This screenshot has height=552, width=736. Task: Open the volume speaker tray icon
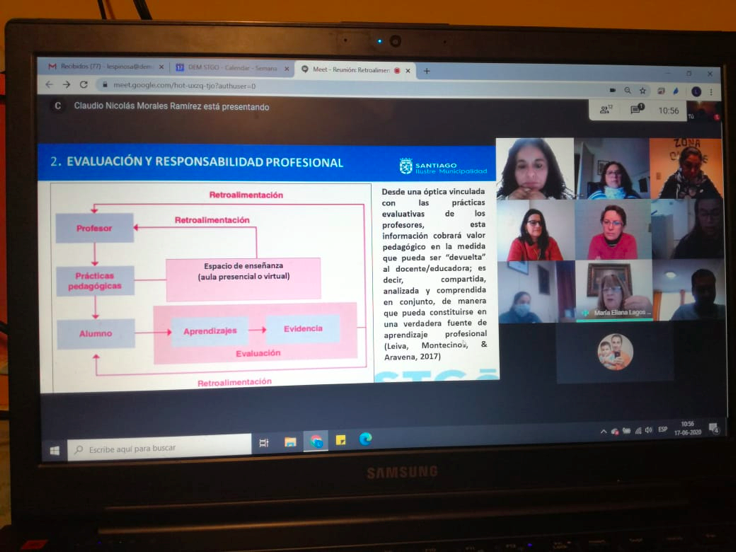[649, 430]
